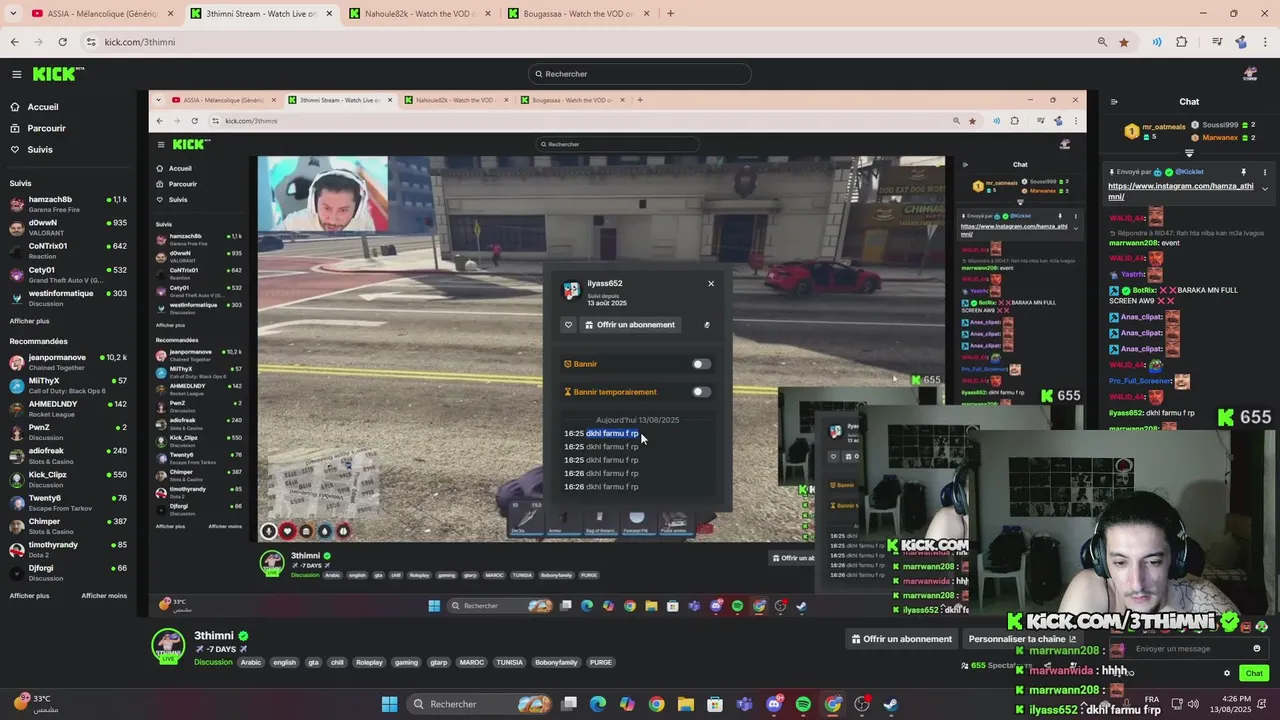Open the Kick hamburger menu

pos(16,74)
